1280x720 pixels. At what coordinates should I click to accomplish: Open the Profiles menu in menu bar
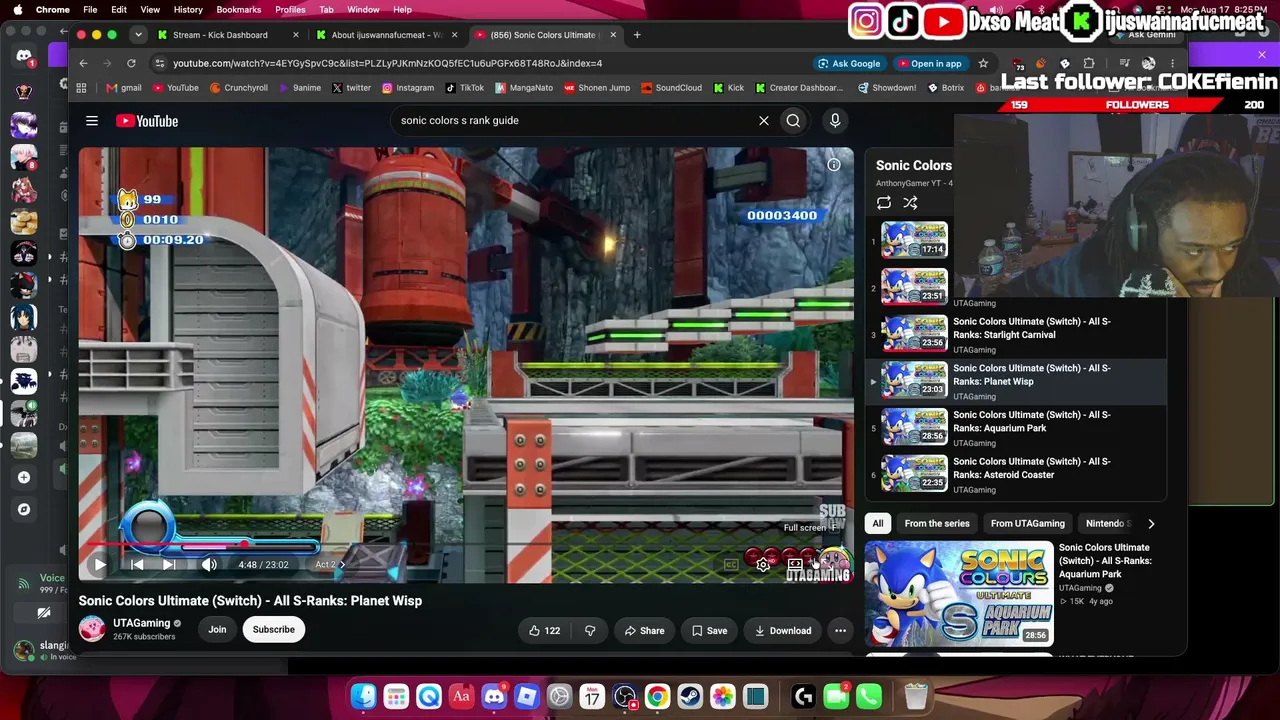point(290,10)
